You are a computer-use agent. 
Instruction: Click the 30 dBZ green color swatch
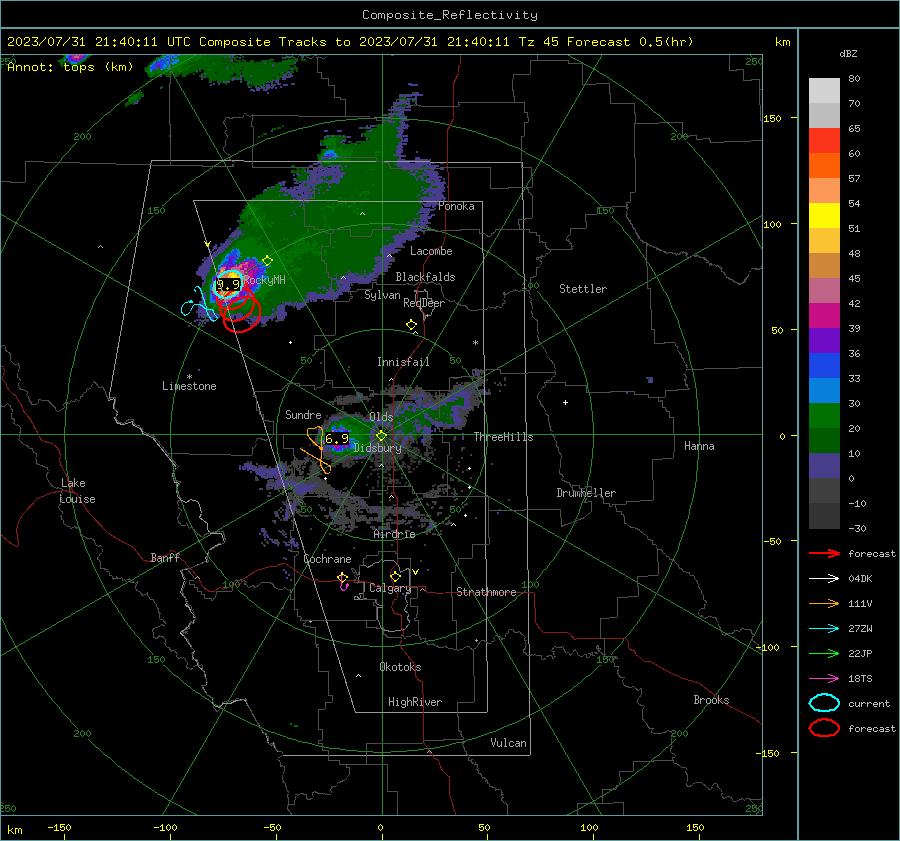pyautogui.click(x=824, y=415)
